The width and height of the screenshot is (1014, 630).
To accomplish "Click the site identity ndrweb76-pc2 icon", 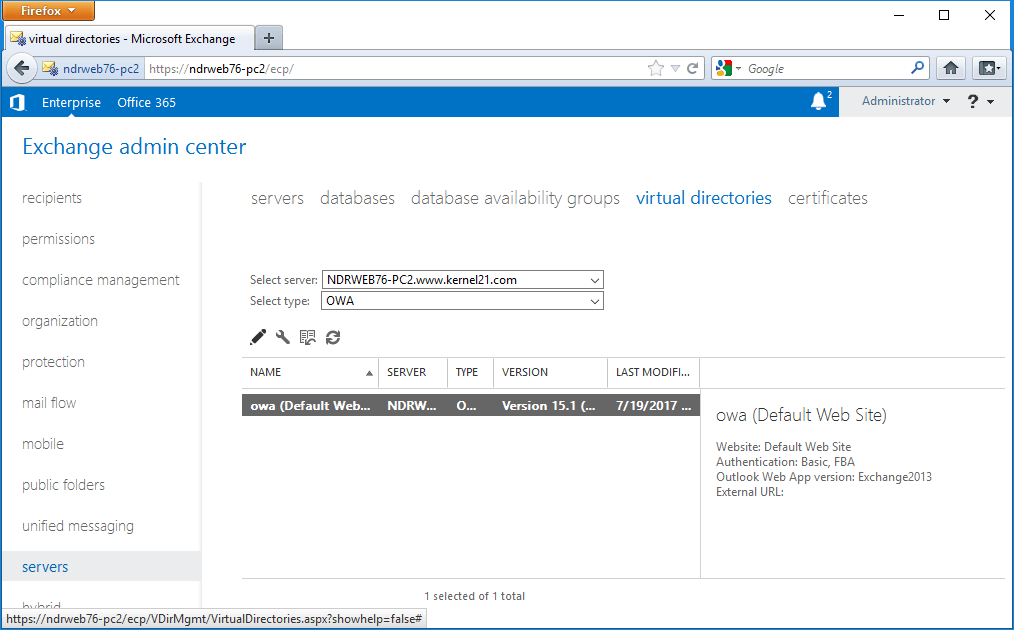I will (x=91, y=69).
